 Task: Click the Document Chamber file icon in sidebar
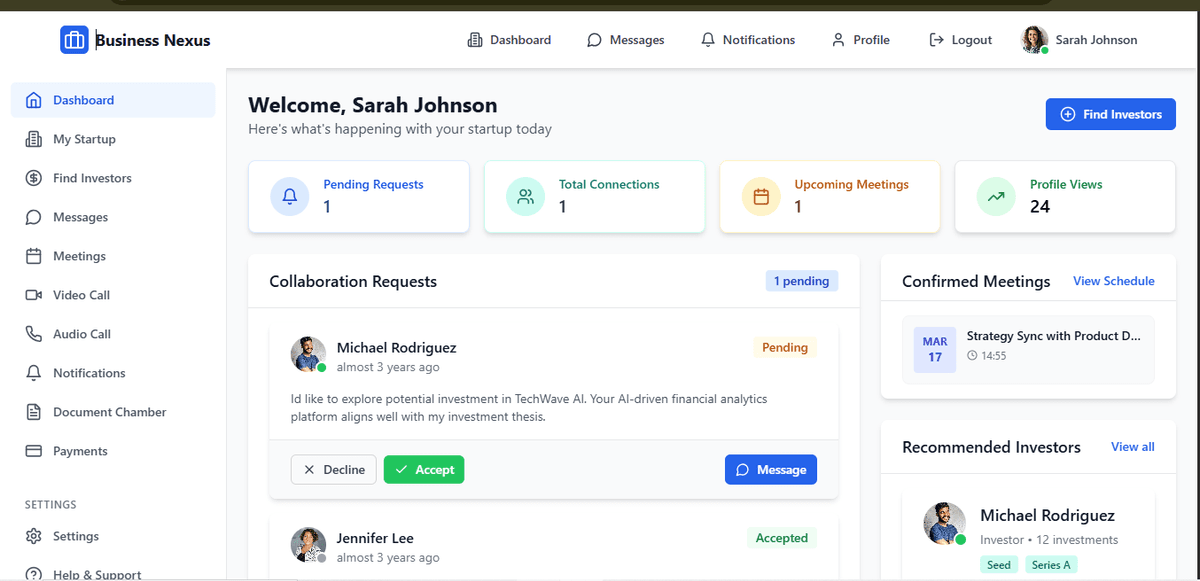coord(34,412)
